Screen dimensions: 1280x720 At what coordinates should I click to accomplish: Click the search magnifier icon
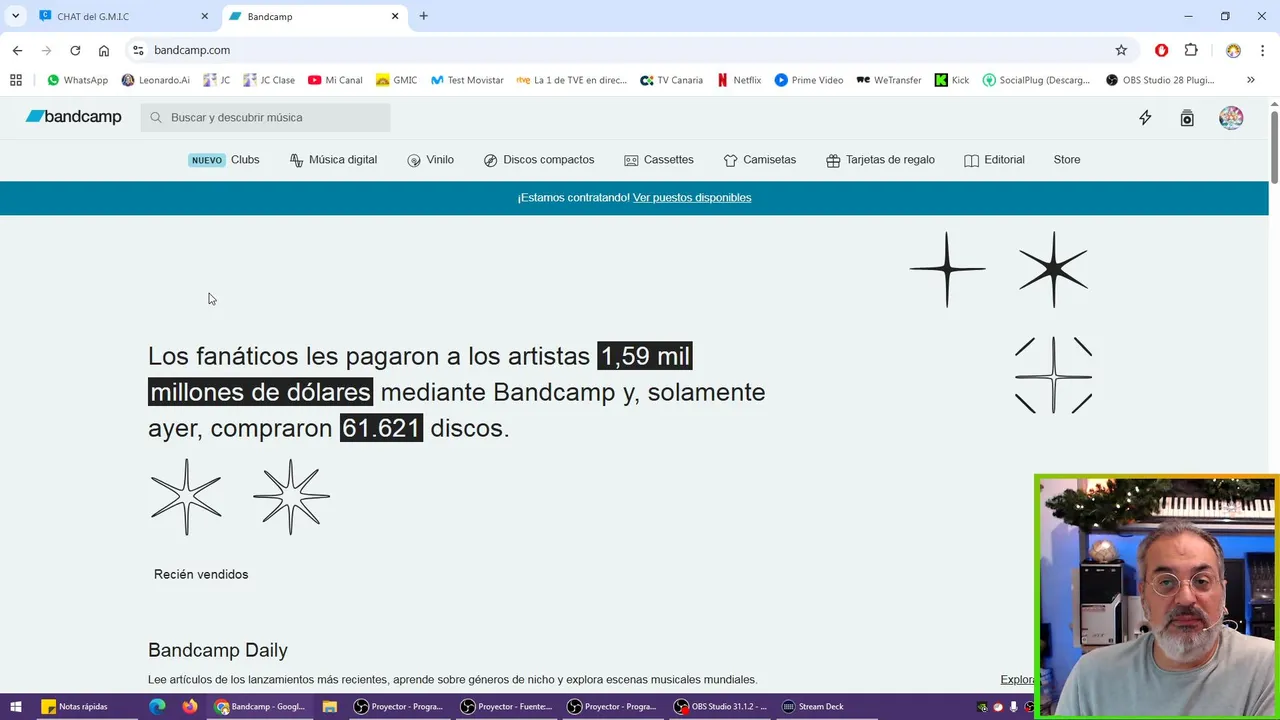coord(156,117)
